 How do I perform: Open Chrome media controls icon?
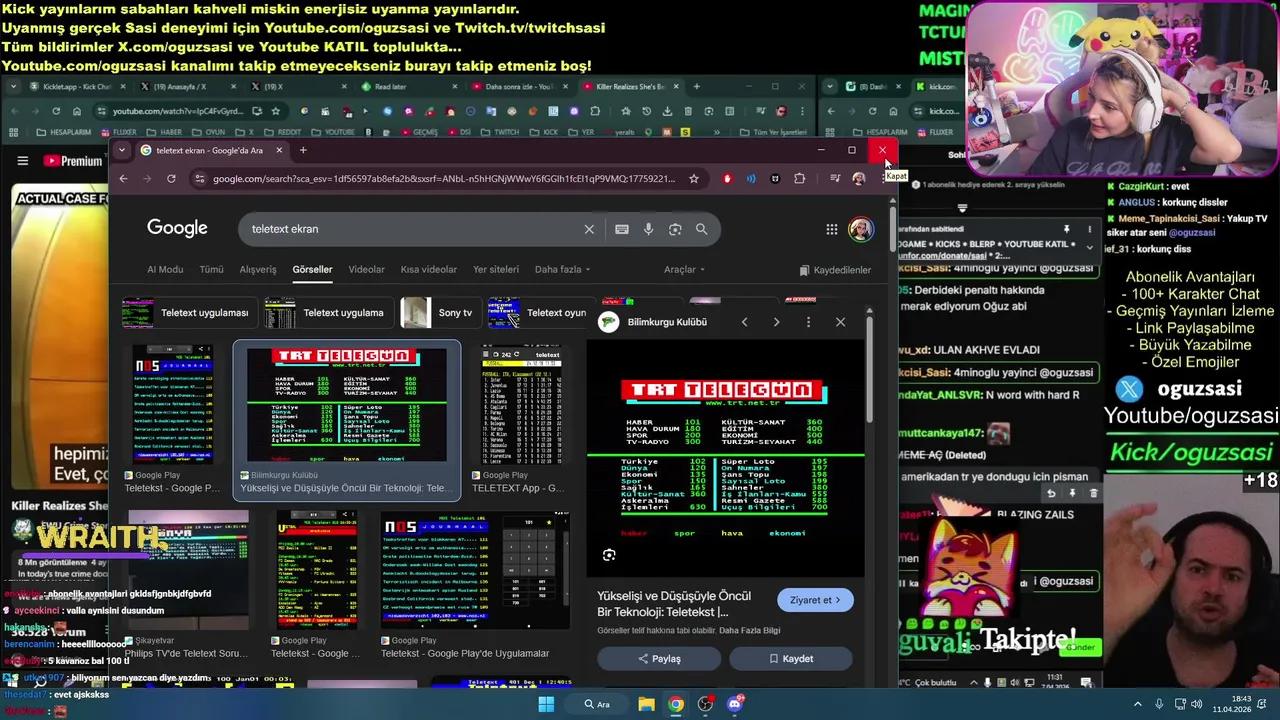(834, 179)
